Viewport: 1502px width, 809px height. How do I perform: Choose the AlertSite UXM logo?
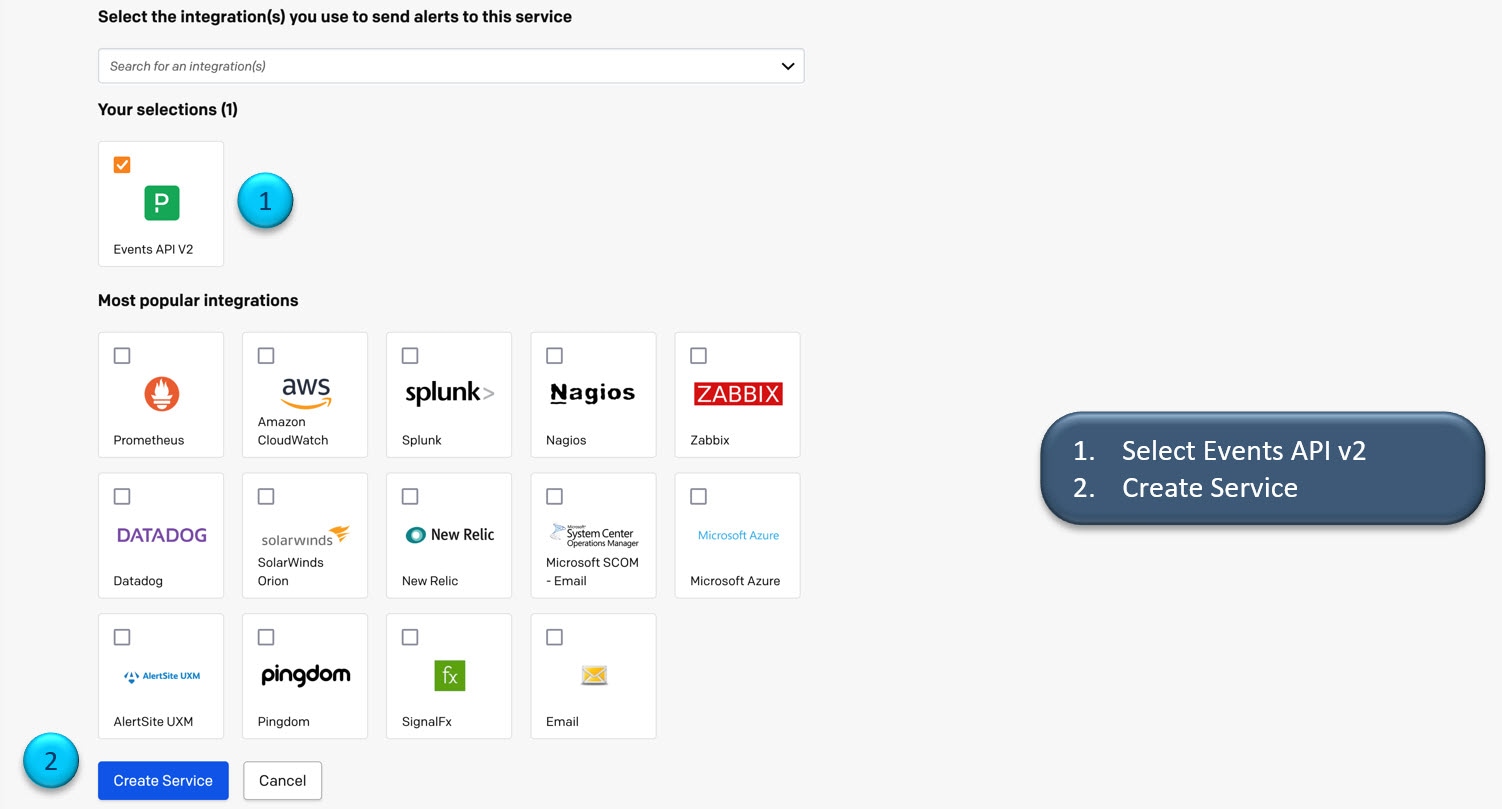coord(162,676)
